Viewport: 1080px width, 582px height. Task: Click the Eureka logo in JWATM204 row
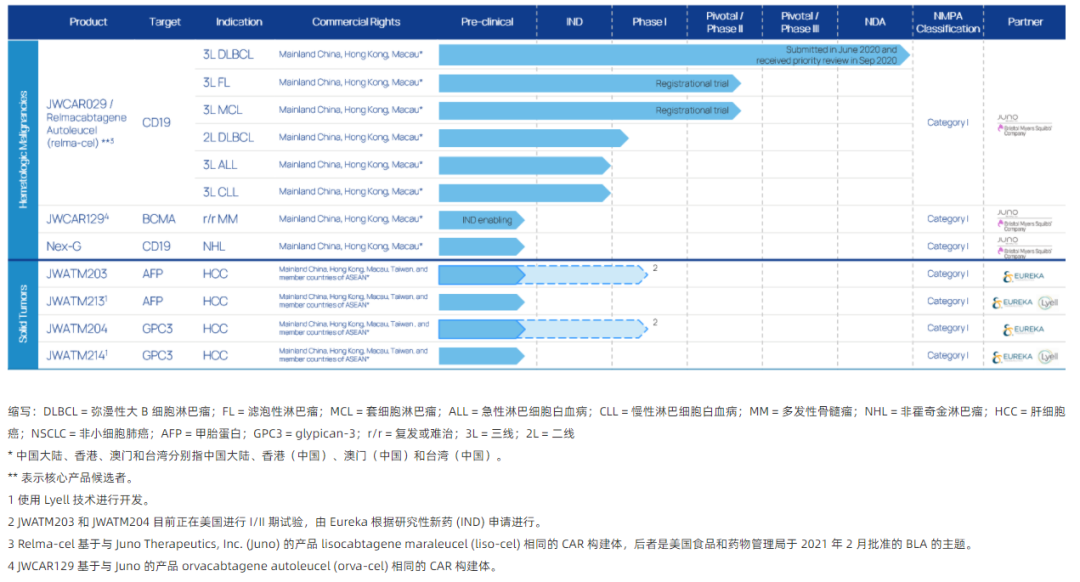click(1024, 330)
